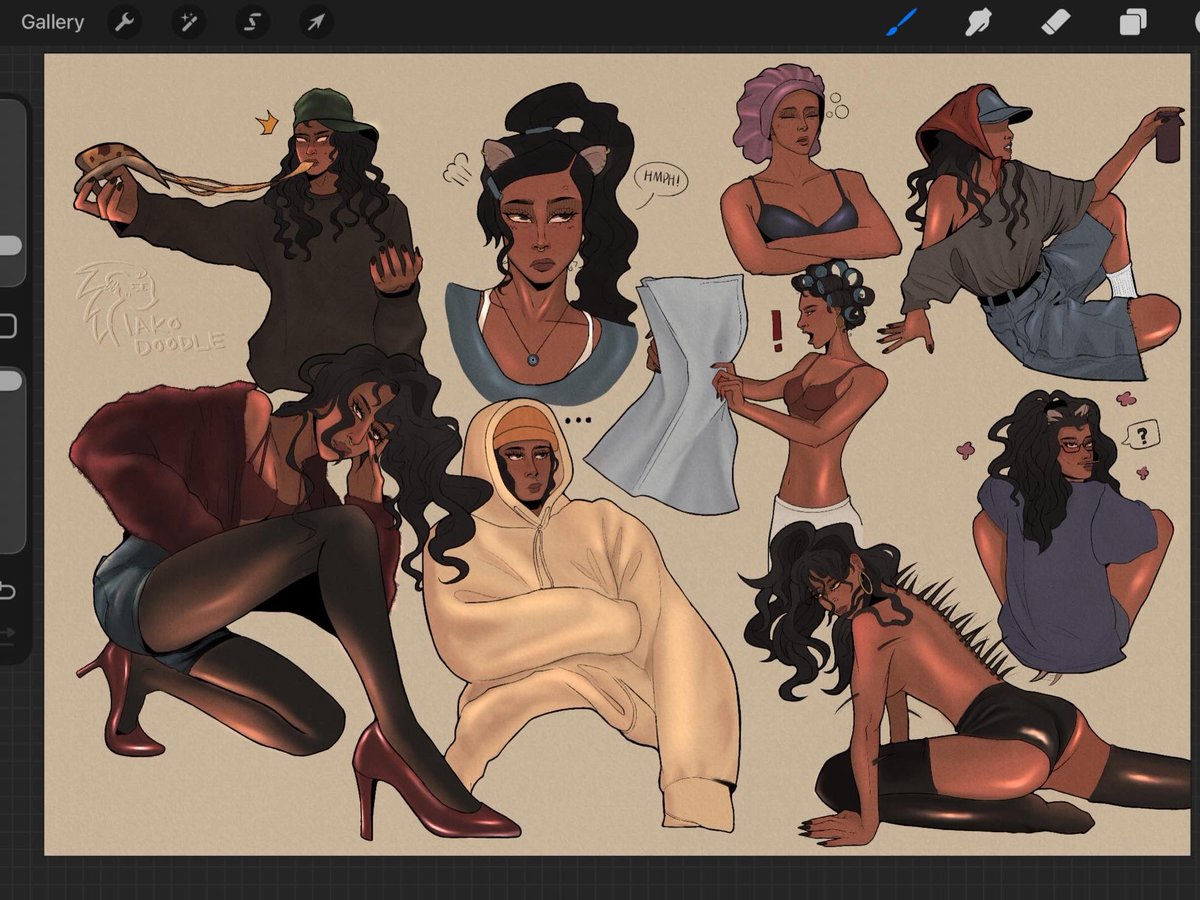Tap the square Modify button in sidebar
The height and width of the screenshot is (900, 1200).
[7, 326]
